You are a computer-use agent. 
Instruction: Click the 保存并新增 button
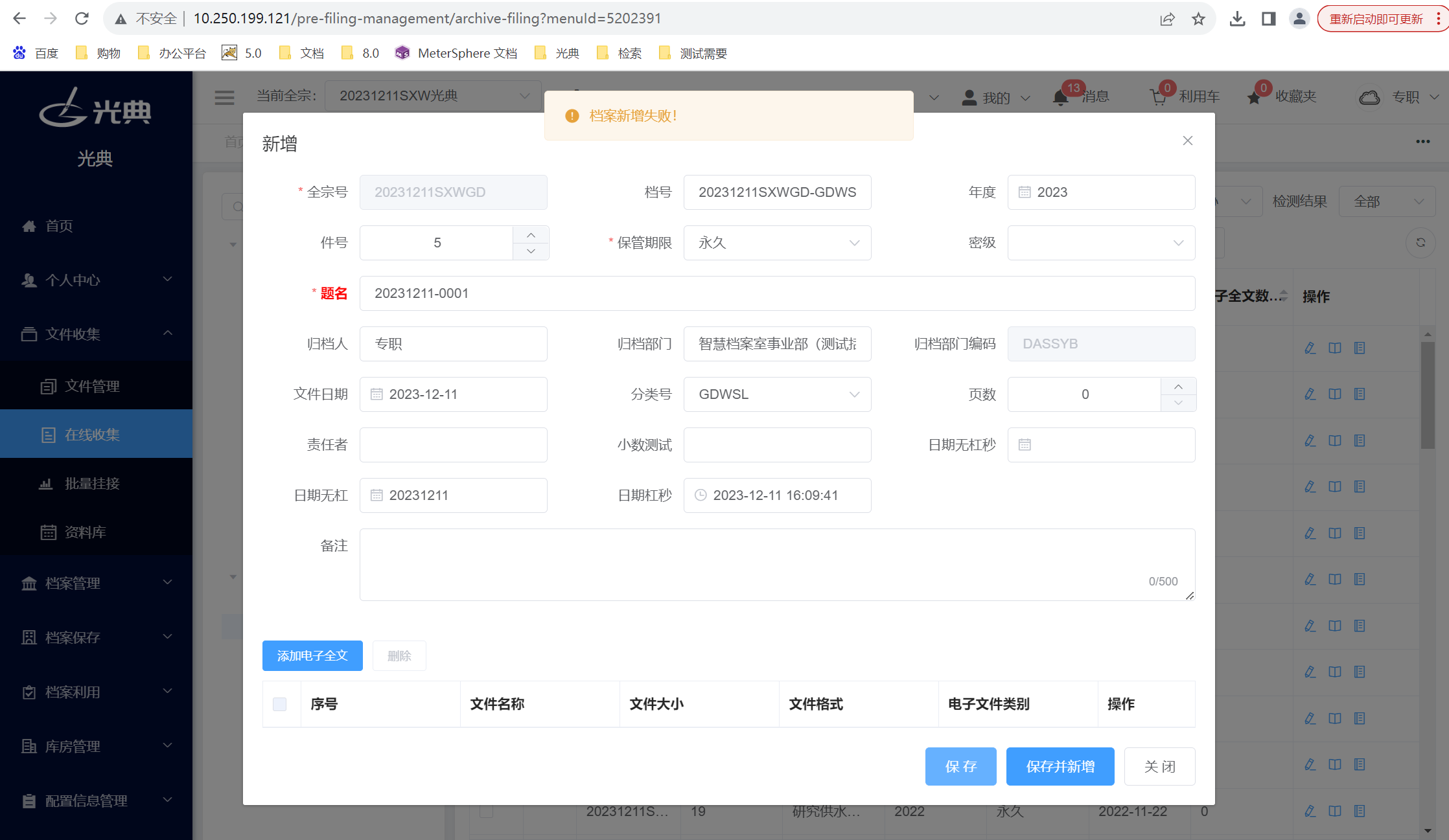click(1060, 767)
